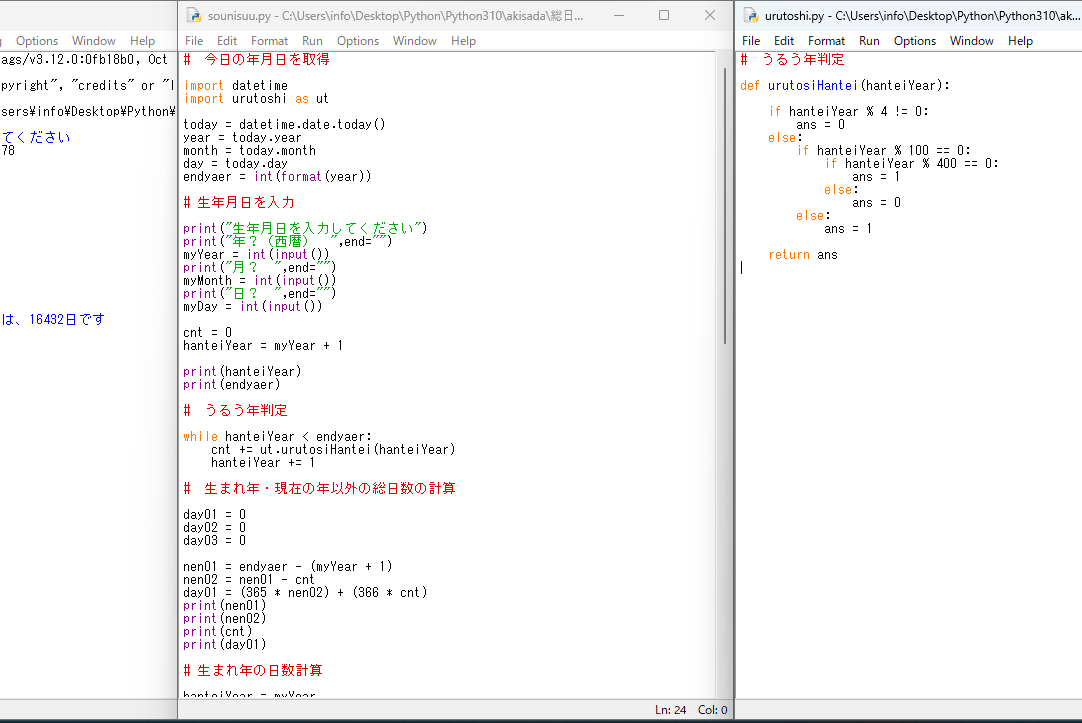Click the urutoshi.py Python file icon
1082x723 pixels.
tap(751, 16)
